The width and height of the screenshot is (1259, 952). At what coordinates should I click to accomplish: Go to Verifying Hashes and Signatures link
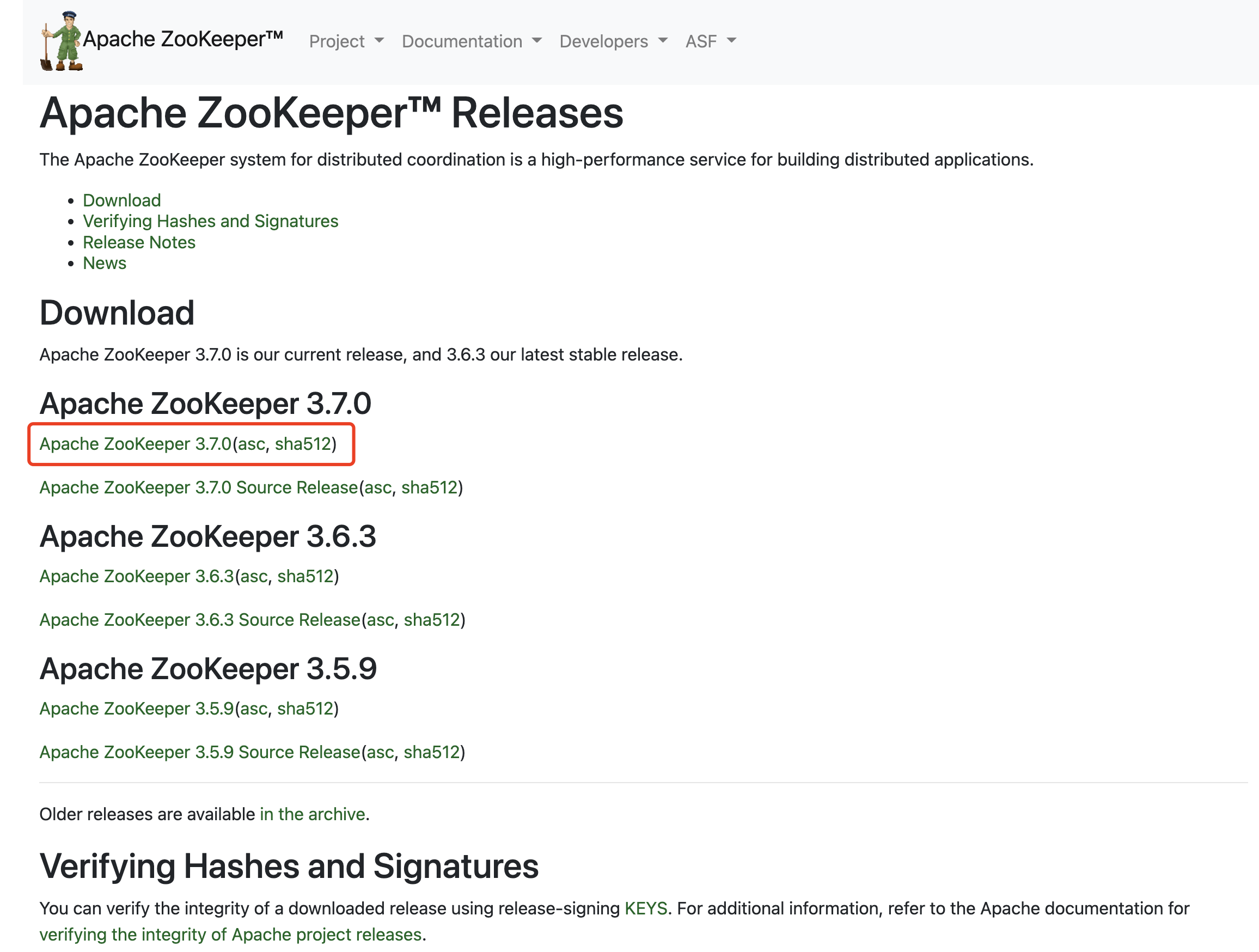pos(210,221)
